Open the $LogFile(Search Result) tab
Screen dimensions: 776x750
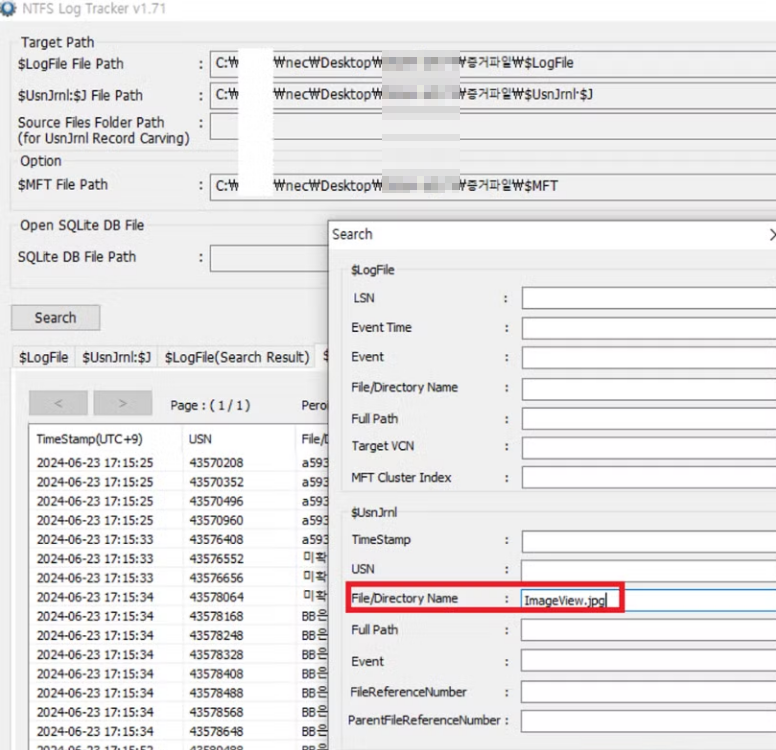coord(237,357)
